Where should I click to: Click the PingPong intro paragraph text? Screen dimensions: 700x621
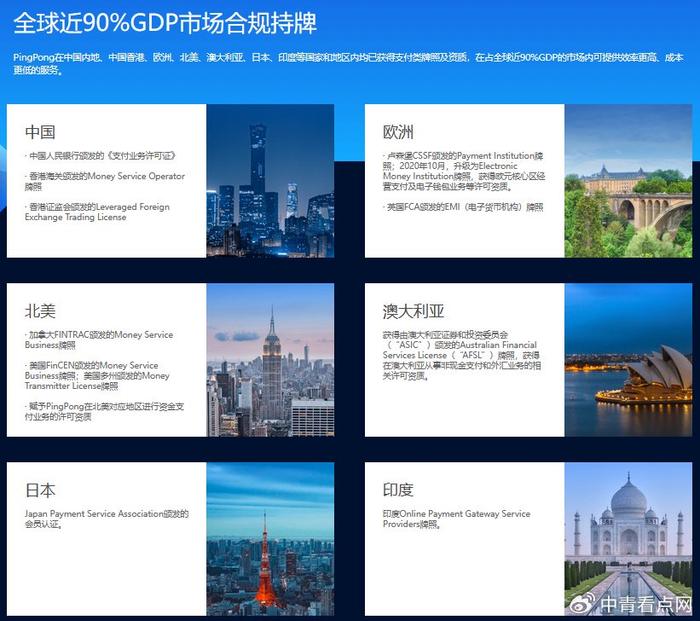point(348,64)
